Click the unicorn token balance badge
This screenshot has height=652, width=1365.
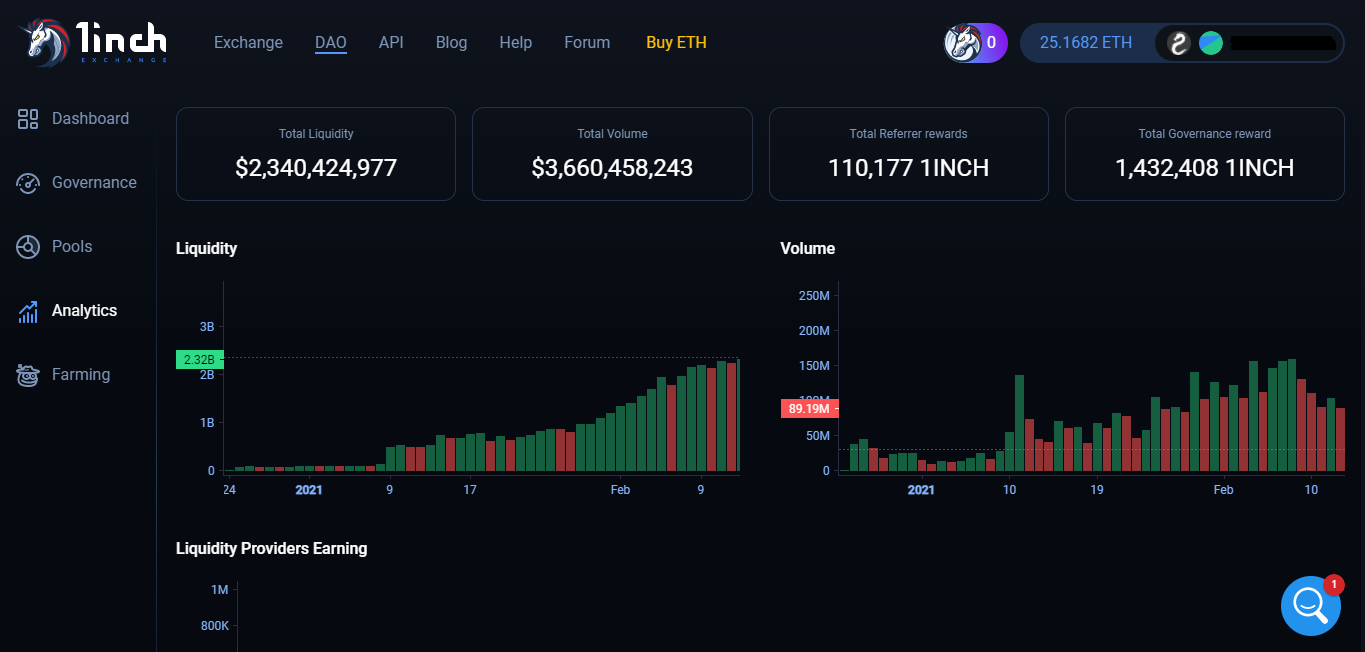(975, 43)
